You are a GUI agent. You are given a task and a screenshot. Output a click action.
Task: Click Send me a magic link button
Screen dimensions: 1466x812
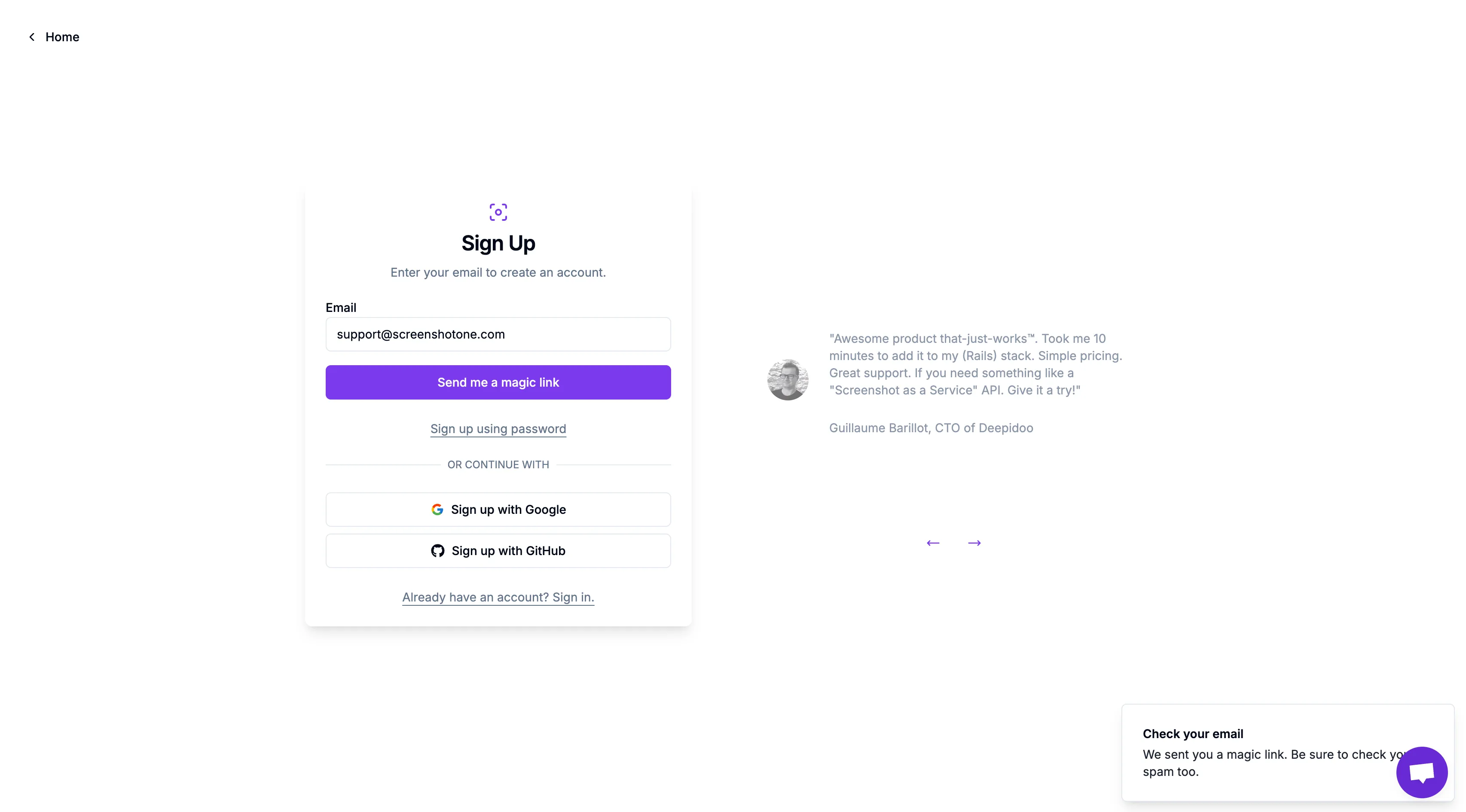click(498, 382)
